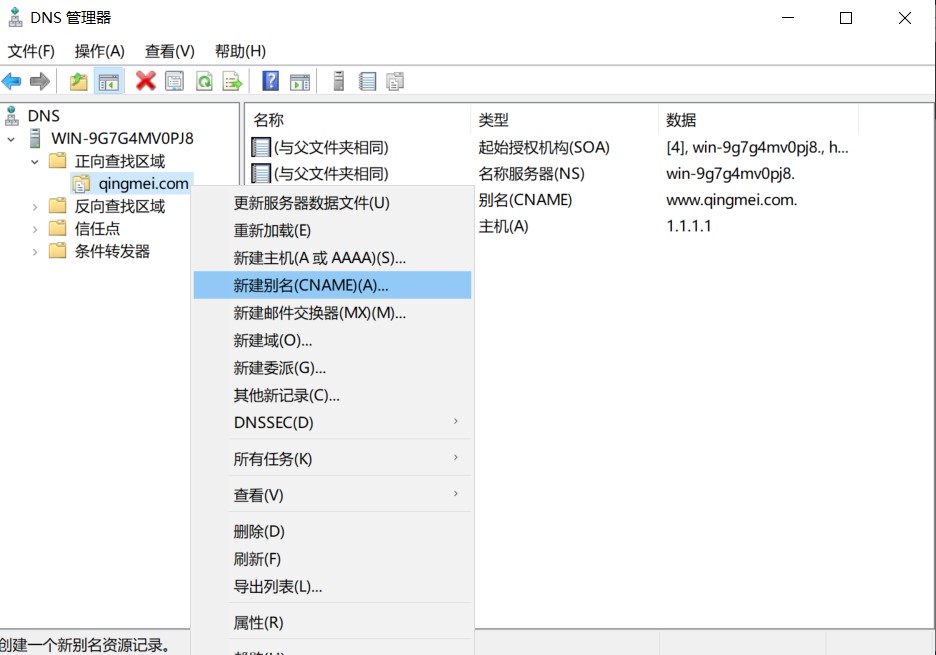Viewport: 936px width, 655px height.
Task: Sort by the 数据 column header
Action: pyautogui.click(x=758, y=119)
